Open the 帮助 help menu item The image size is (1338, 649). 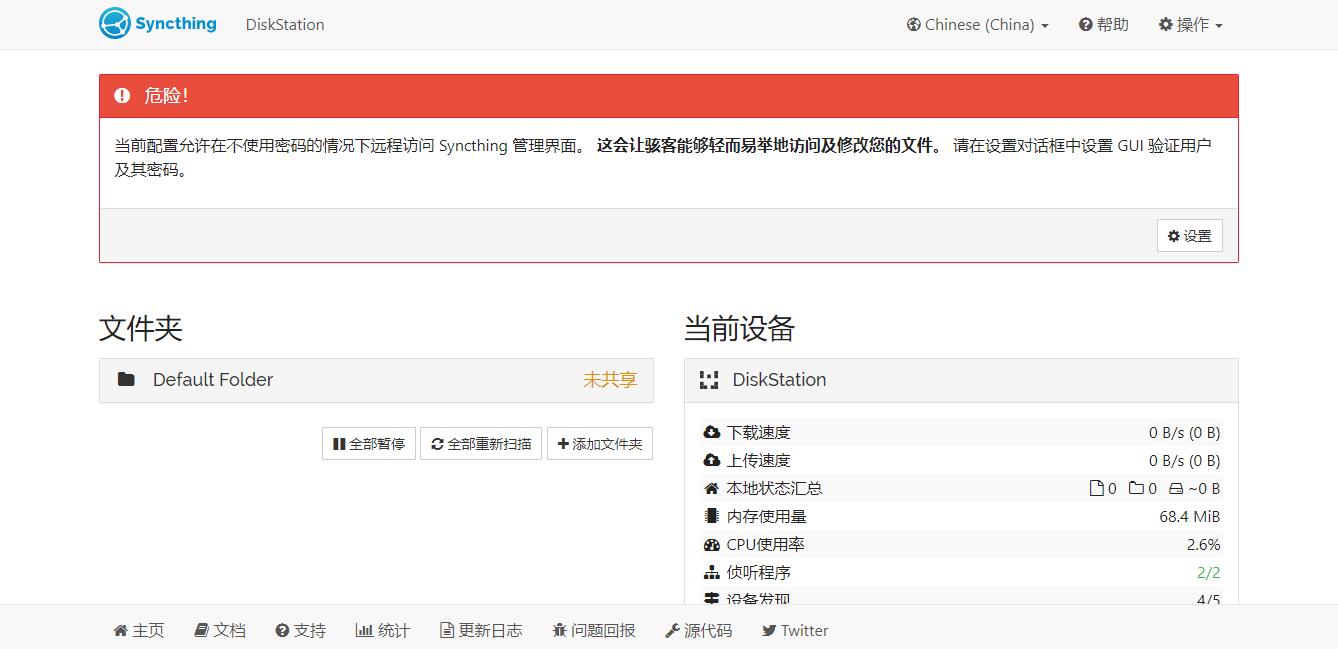click(x=1103, y=24)
